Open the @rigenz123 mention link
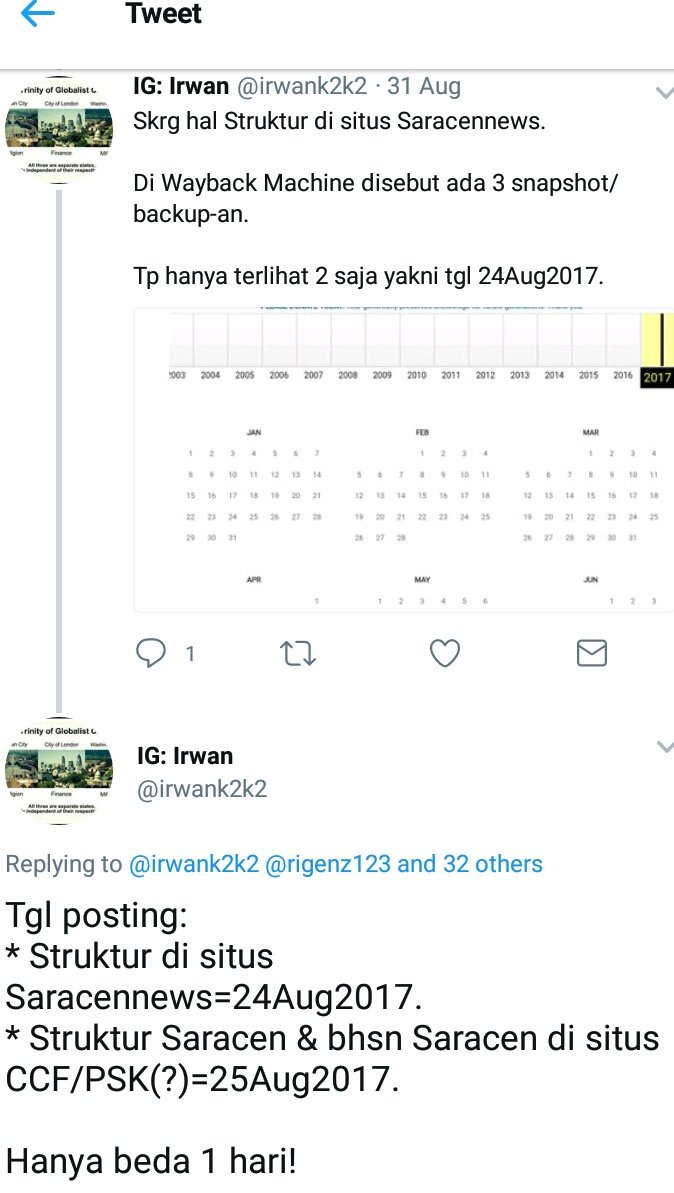Image resolution: width=674 pixels, height=1193 pixels. point(328,864)
